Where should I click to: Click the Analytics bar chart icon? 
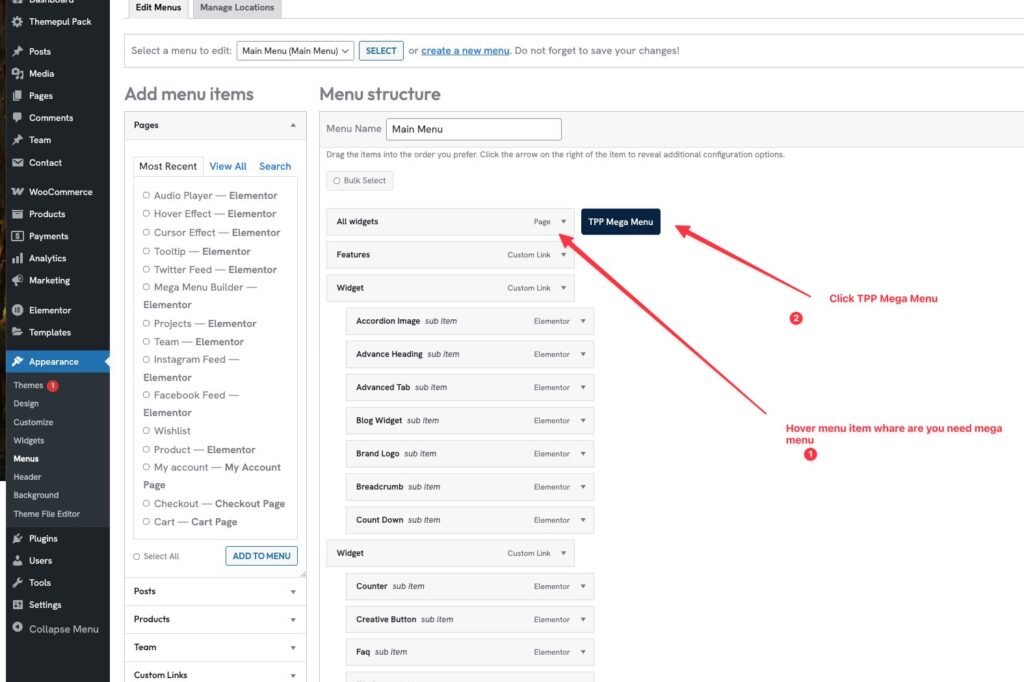17,258
